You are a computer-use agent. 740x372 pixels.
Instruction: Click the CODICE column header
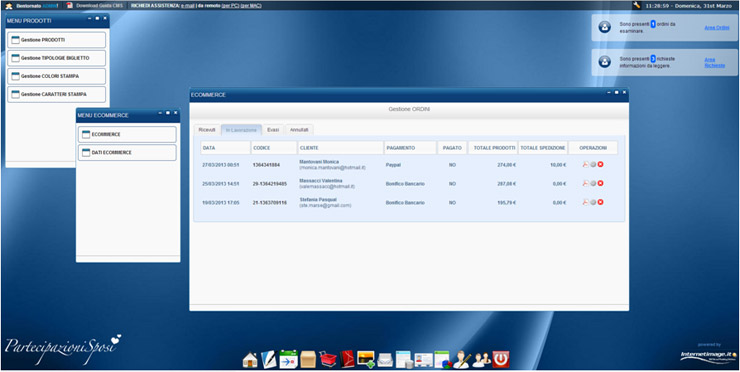point(274,148)
